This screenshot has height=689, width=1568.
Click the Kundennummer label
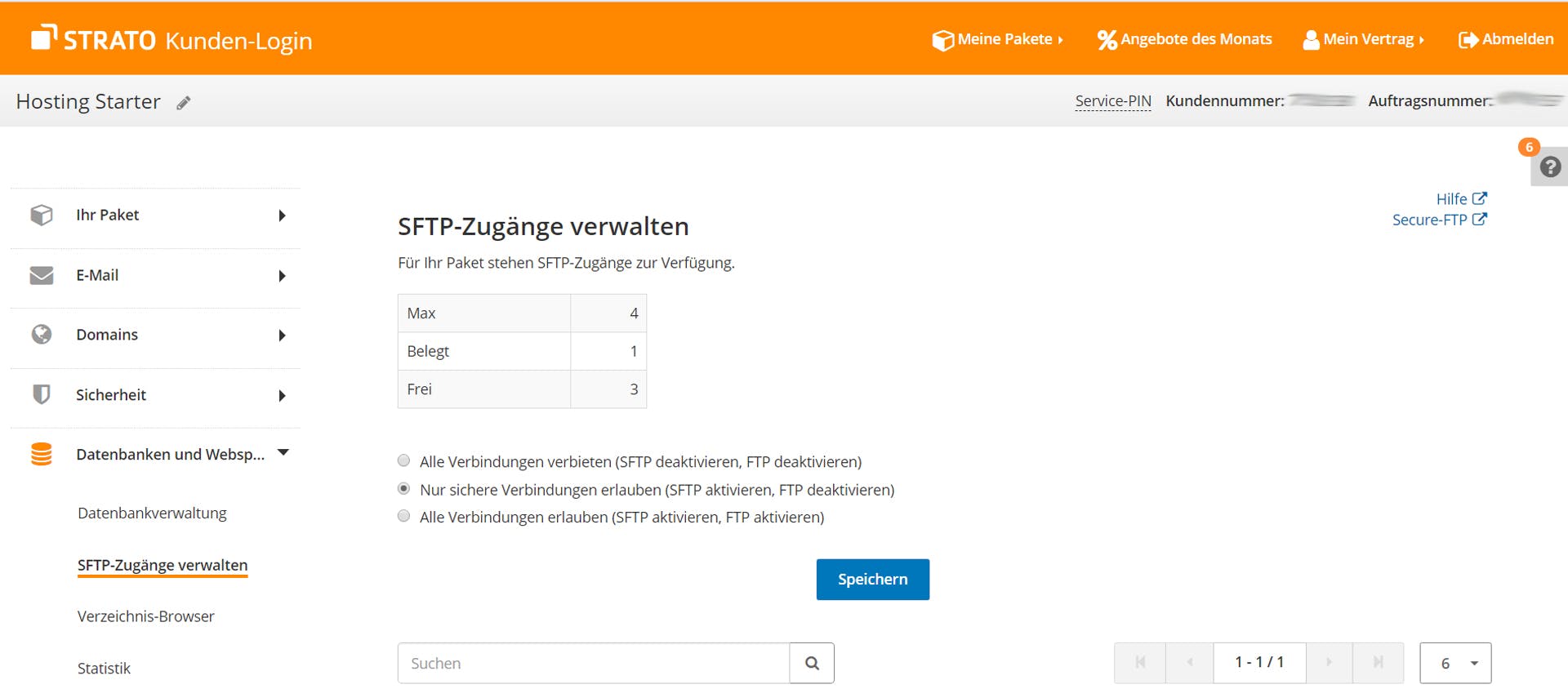tap(1225, 100)
